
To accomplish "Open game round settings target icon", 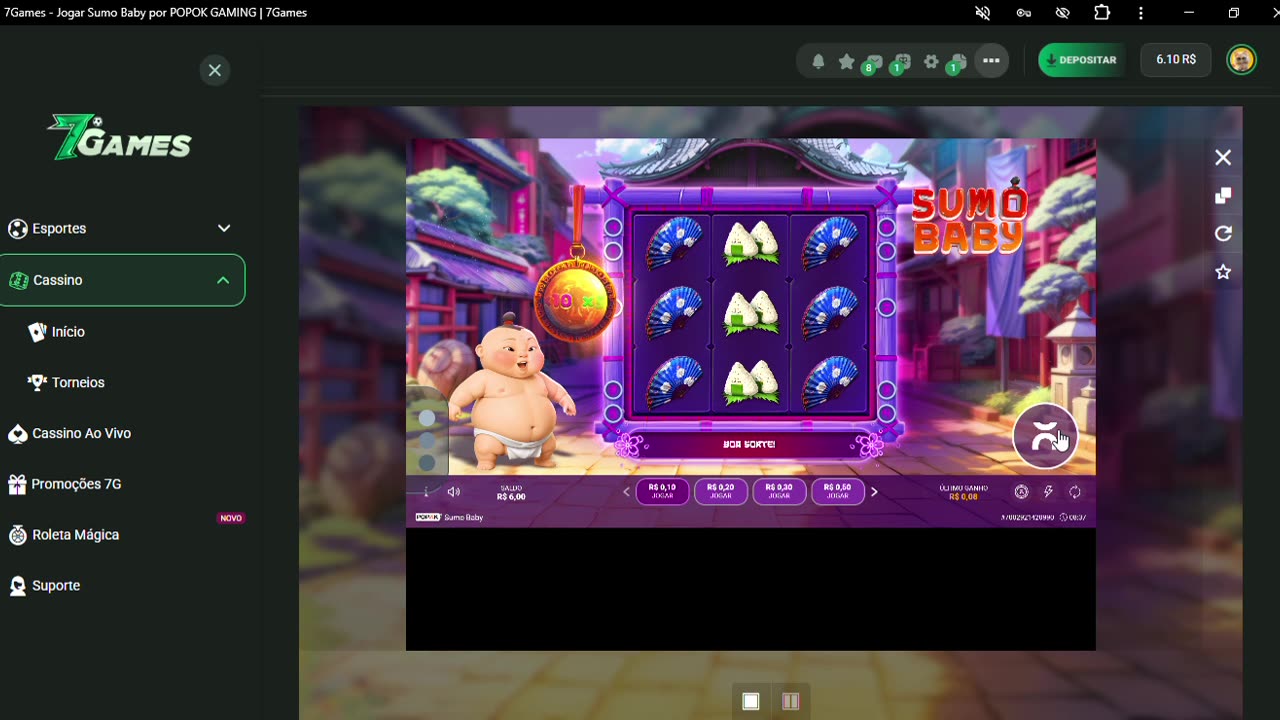I will pos(1021,492).
